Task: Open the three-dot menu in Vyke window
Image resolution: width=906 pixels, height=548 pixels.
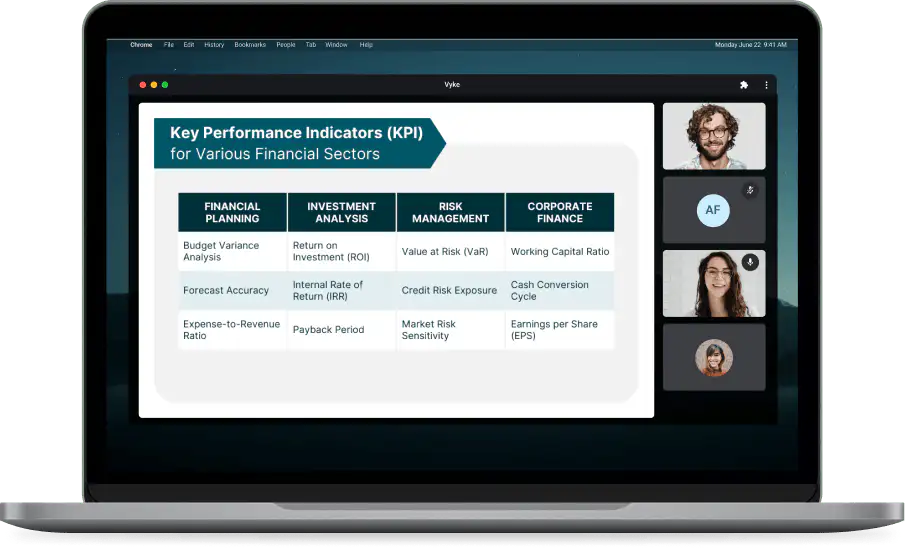Action: [767, 85]
